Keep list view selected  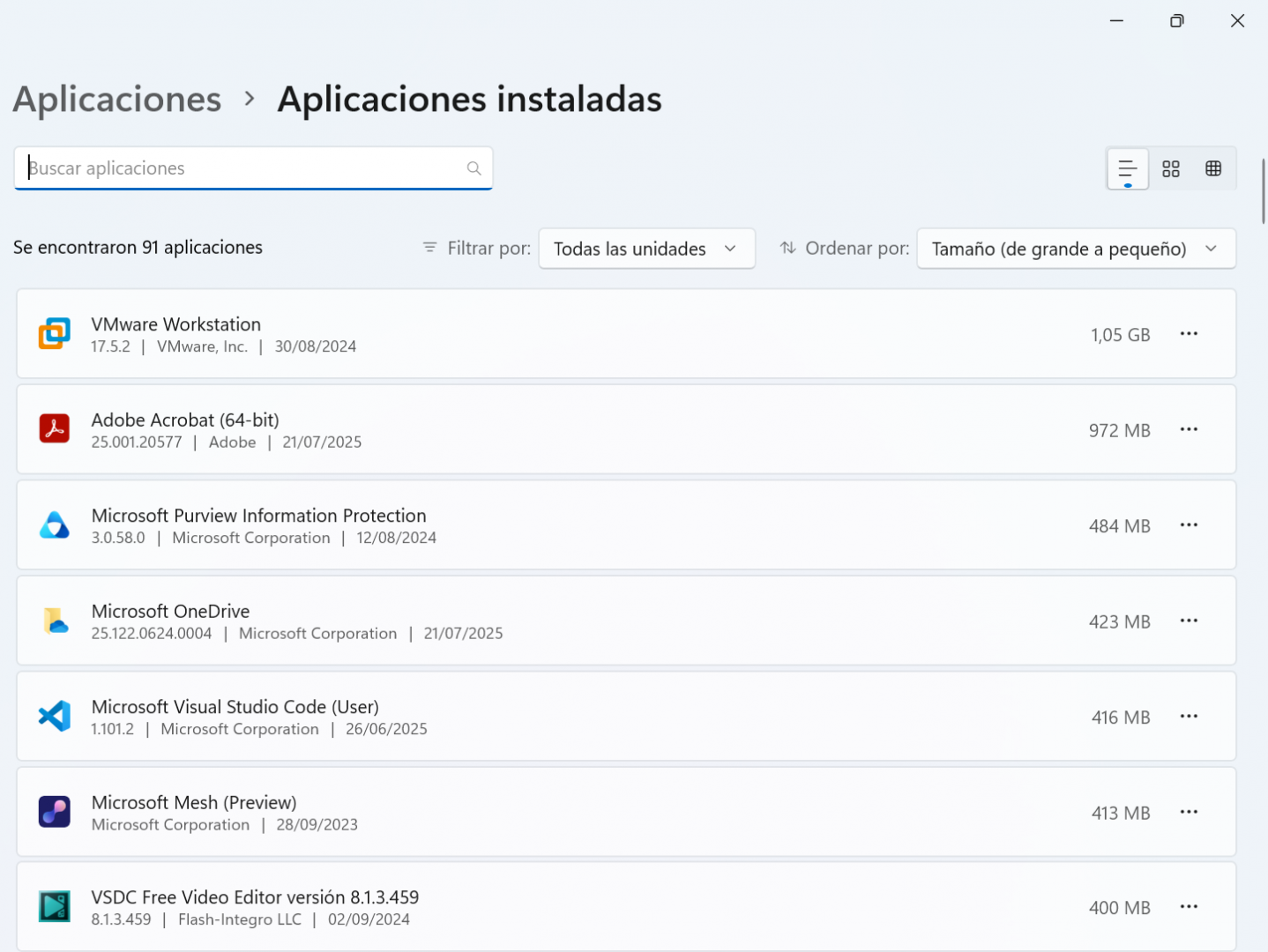[1127, 168]
